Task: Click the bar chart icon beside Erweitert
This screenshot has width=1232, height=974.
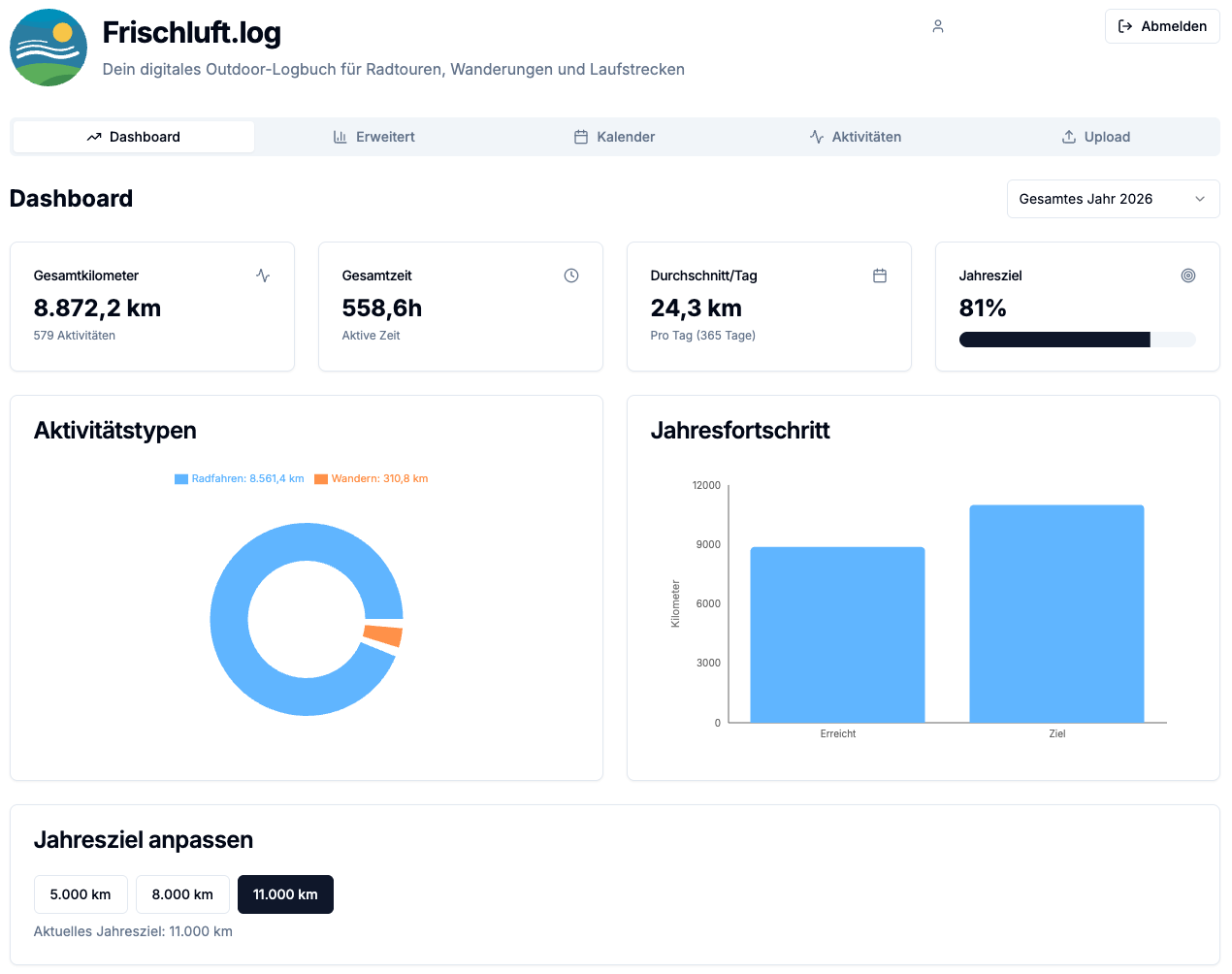Action: (x=340, y=137)
